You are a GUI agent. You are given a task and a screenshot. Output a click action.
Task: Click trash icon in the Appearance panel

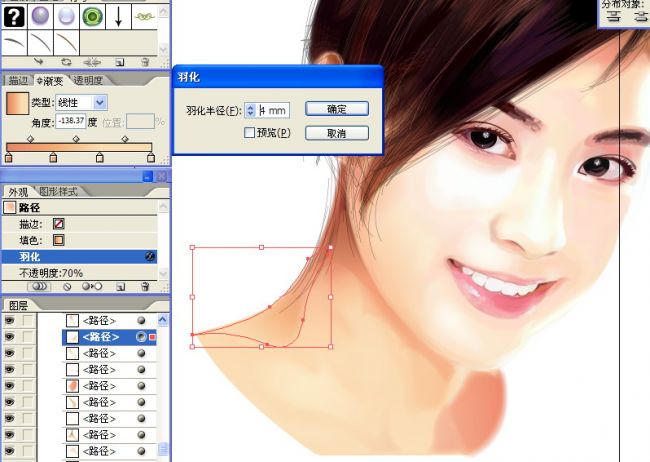click(x=144, y=286)
